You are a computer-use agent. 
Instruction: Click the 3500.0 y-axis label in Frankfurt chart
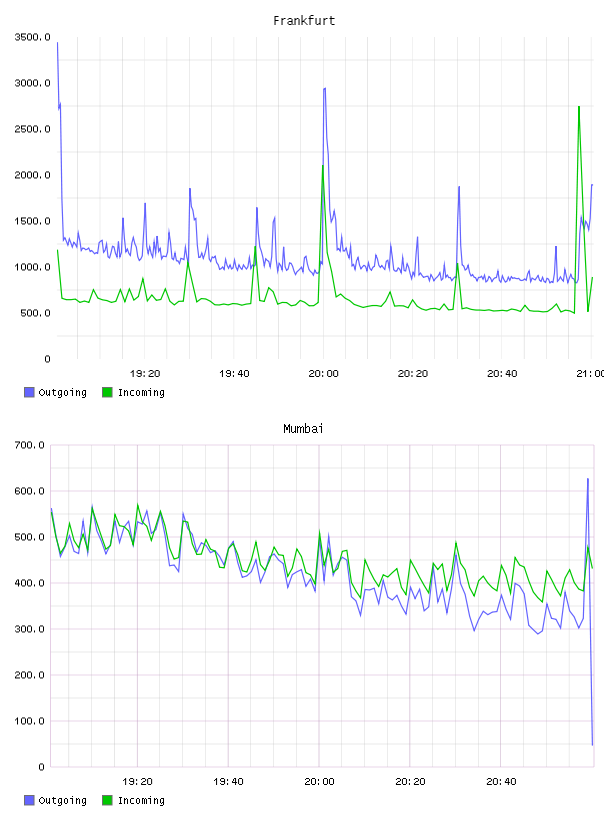(x=33, y=37)
